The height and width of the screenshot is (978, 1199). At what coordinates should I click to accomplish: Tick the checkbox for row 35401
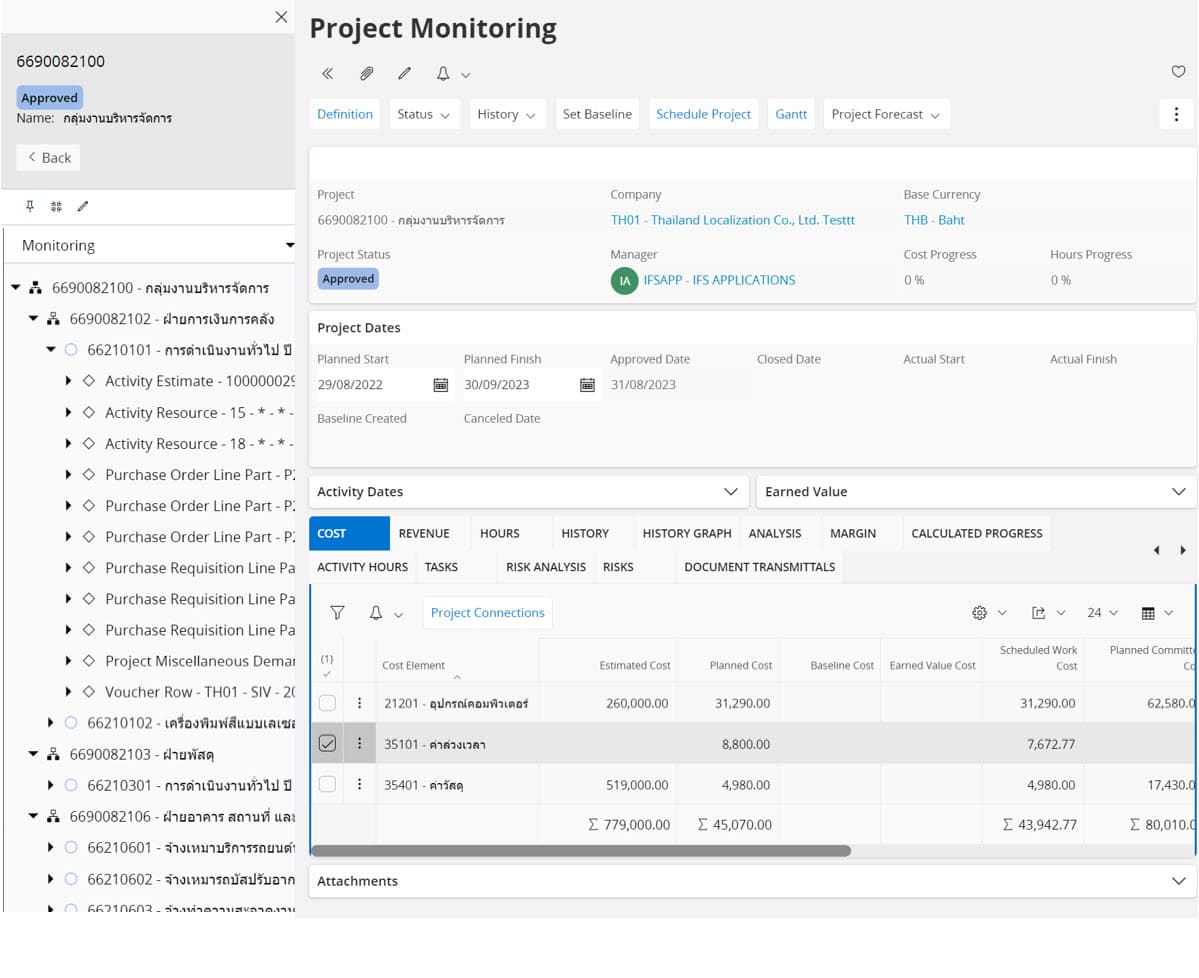click(x=327, y=784)
